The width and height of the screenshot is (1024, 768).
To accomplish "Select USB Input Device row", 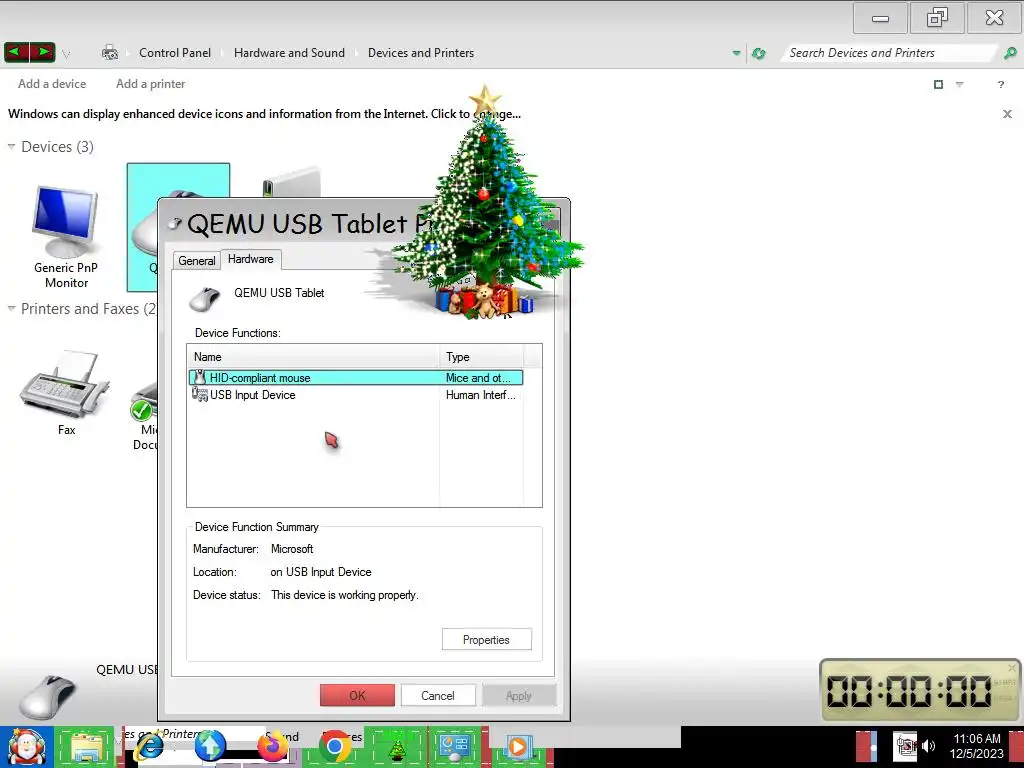I will 356,394.
